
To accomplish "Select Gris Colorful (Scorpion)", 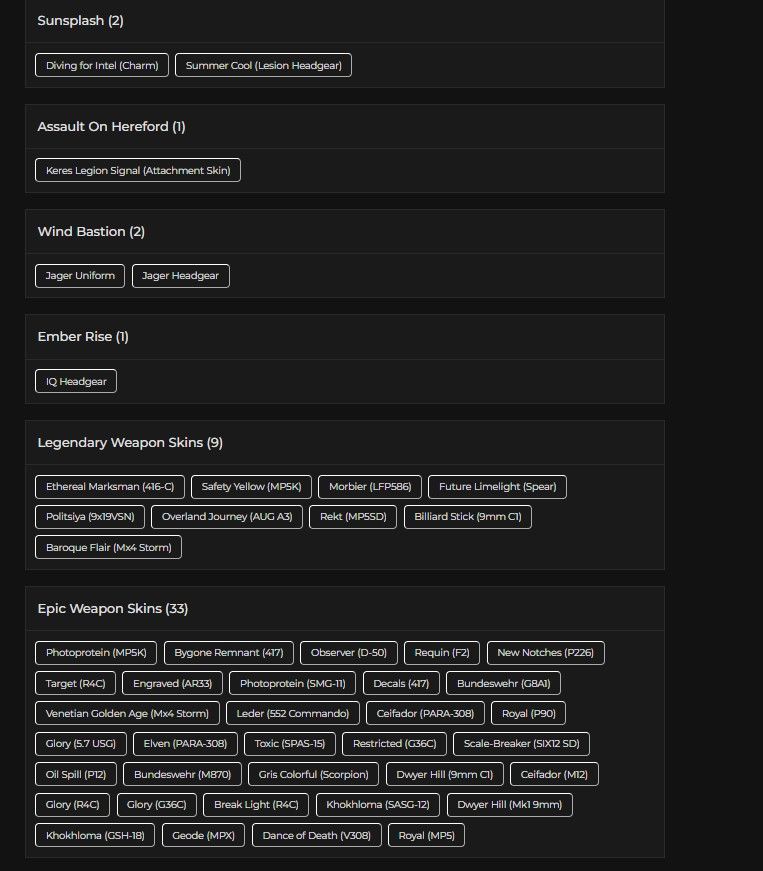I will pos(314,774).
